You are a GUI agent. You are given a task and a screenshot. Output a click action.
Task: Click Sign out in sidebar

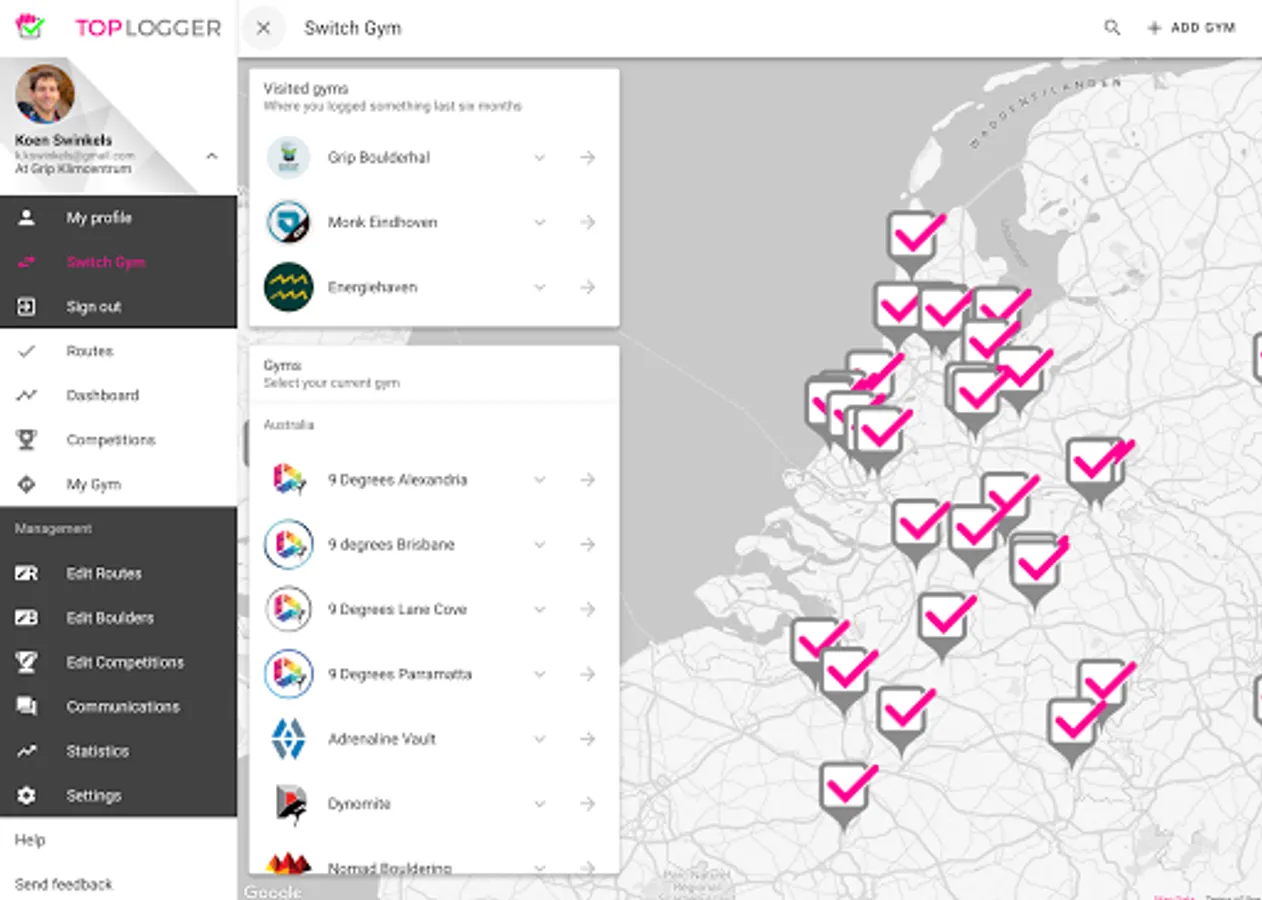tap(118, 306)
